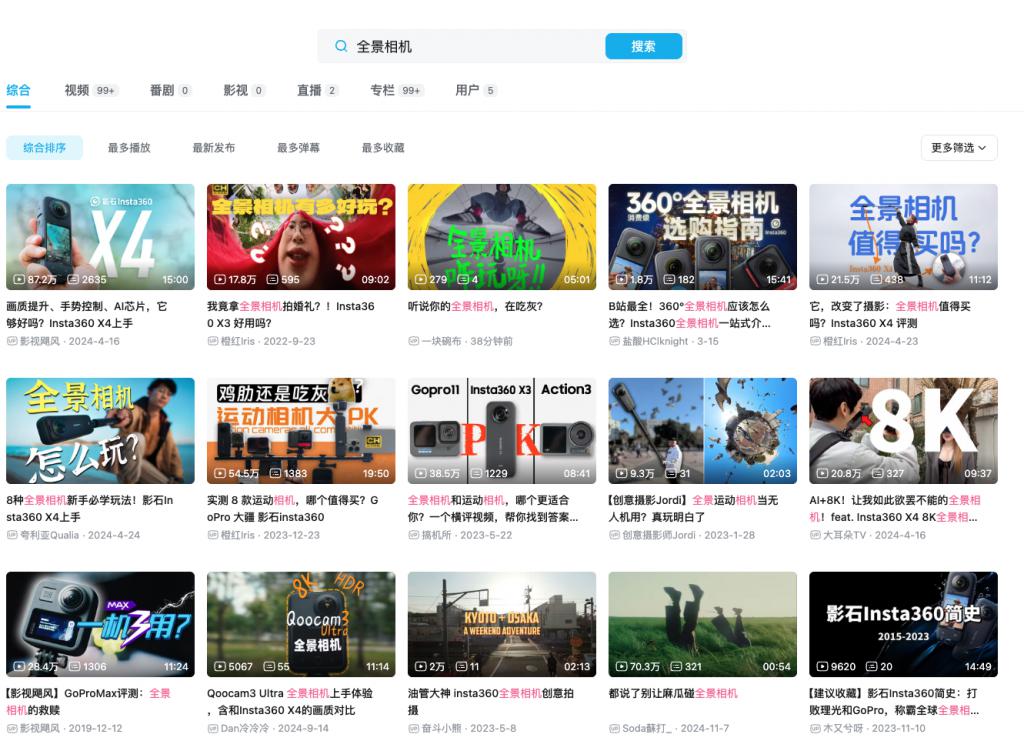The image size is (1024, 741).
Task: Click the uploader icon beside 大耳朵TV
Action: [815, 535]
